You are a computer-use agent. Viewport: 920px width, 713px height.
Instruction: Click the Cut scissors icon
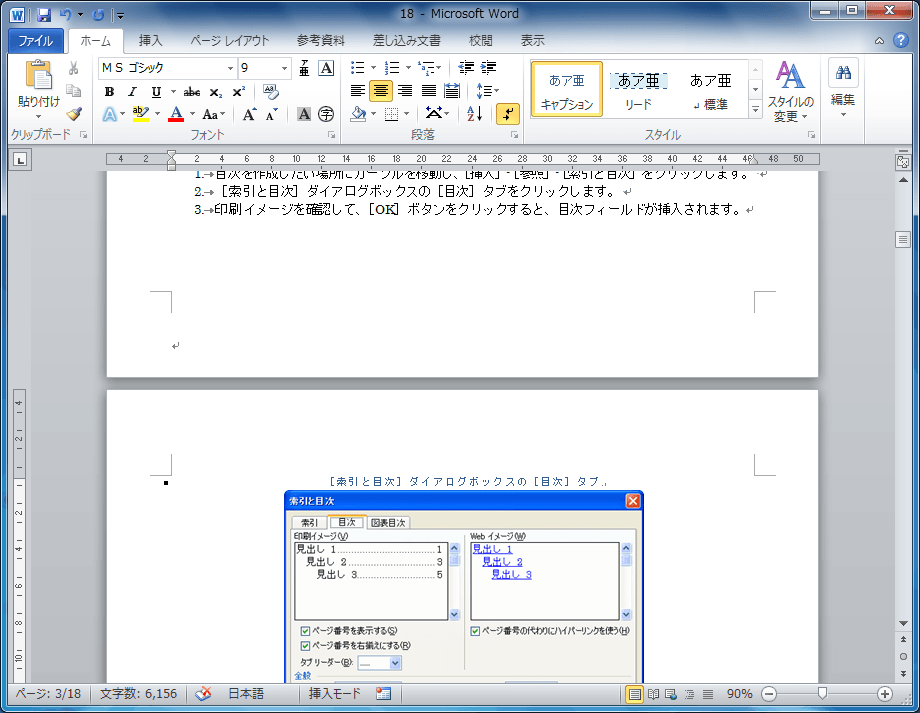[73, 69]
